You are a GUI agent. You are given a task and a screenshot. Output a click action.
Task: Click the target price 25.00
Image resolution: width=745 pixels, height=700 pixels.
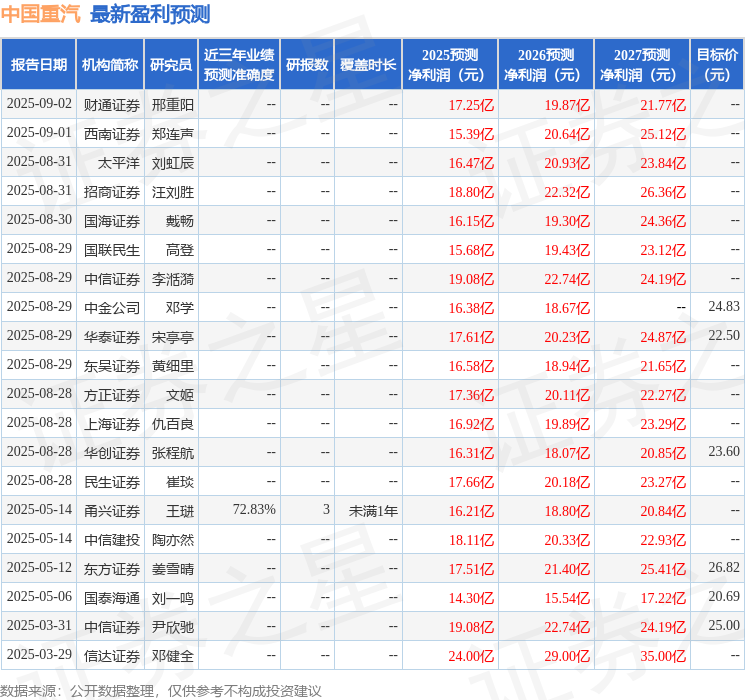pos(724,625)
